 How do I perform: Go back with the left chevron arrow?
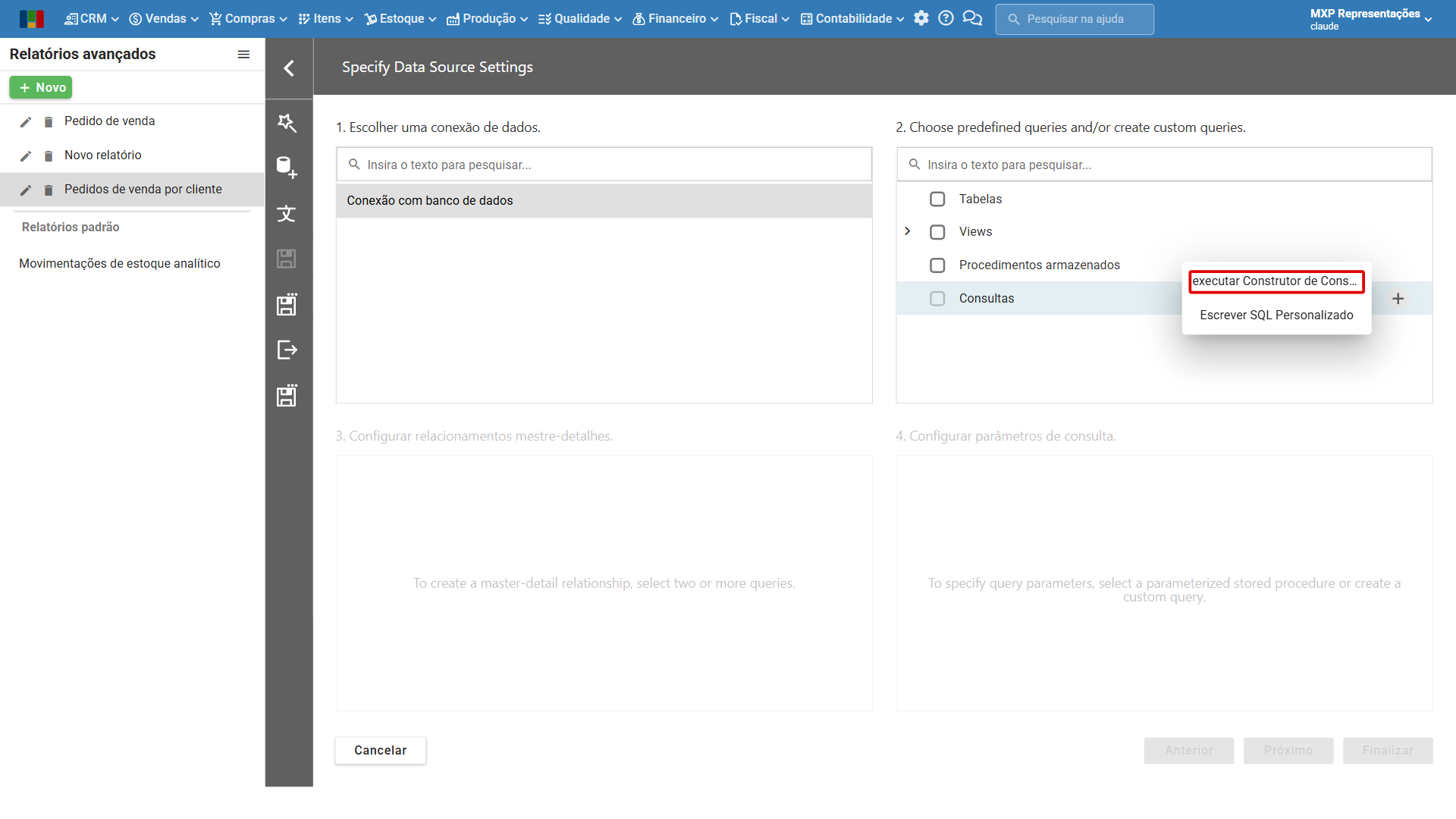coord(289,68)
